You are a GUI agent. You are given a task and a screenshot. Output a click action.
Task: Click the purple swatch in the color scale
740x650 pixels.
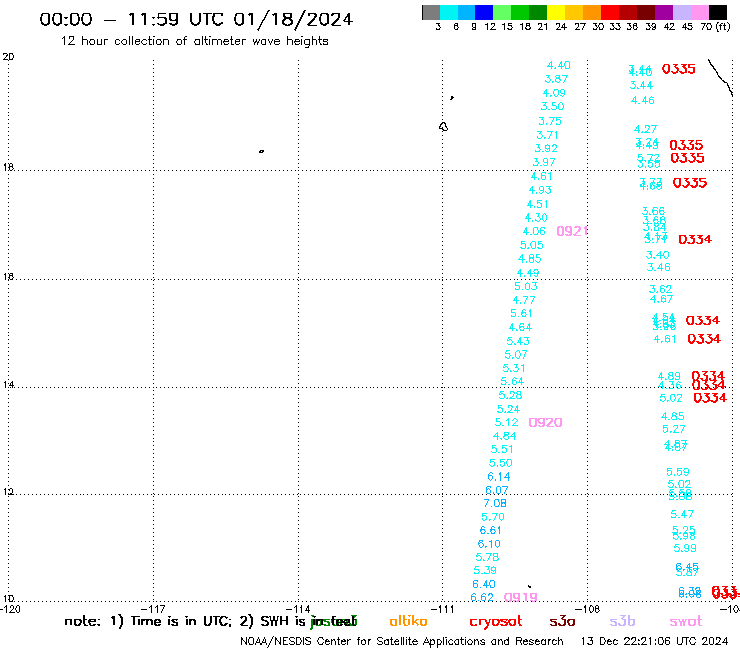(664, 13)
